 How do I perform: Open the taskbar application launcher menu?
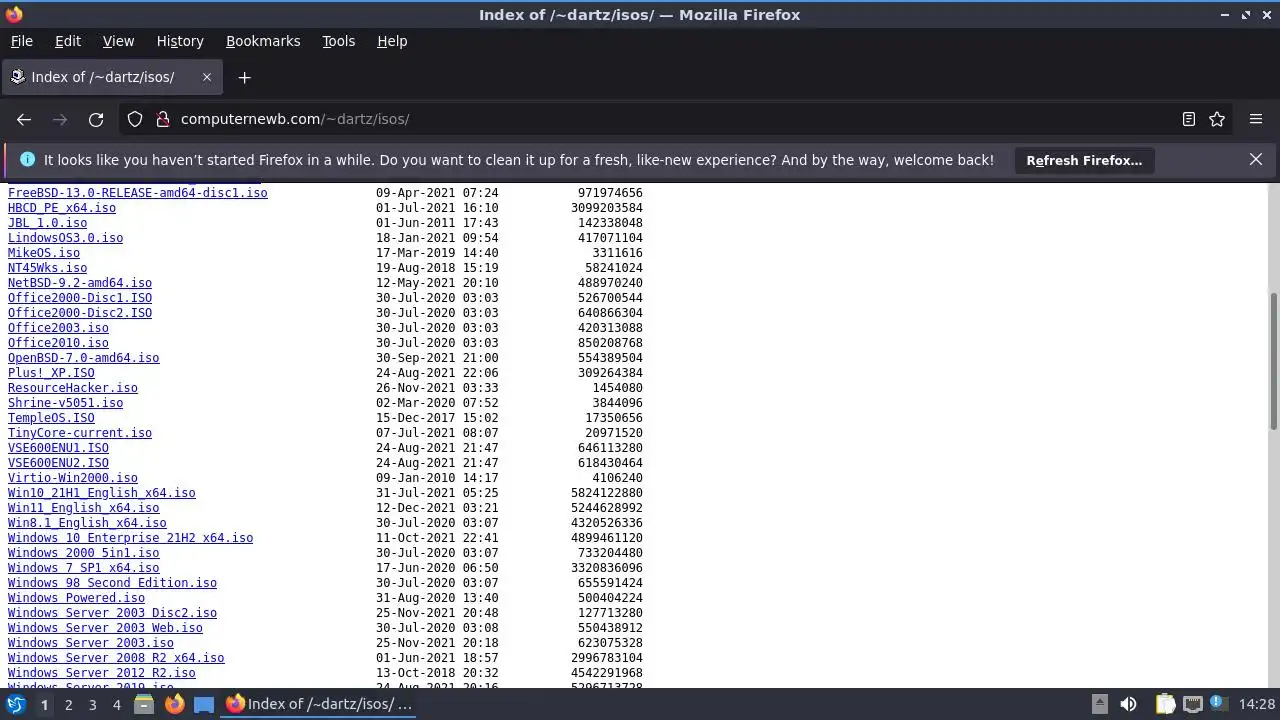(x=16, y=704)
